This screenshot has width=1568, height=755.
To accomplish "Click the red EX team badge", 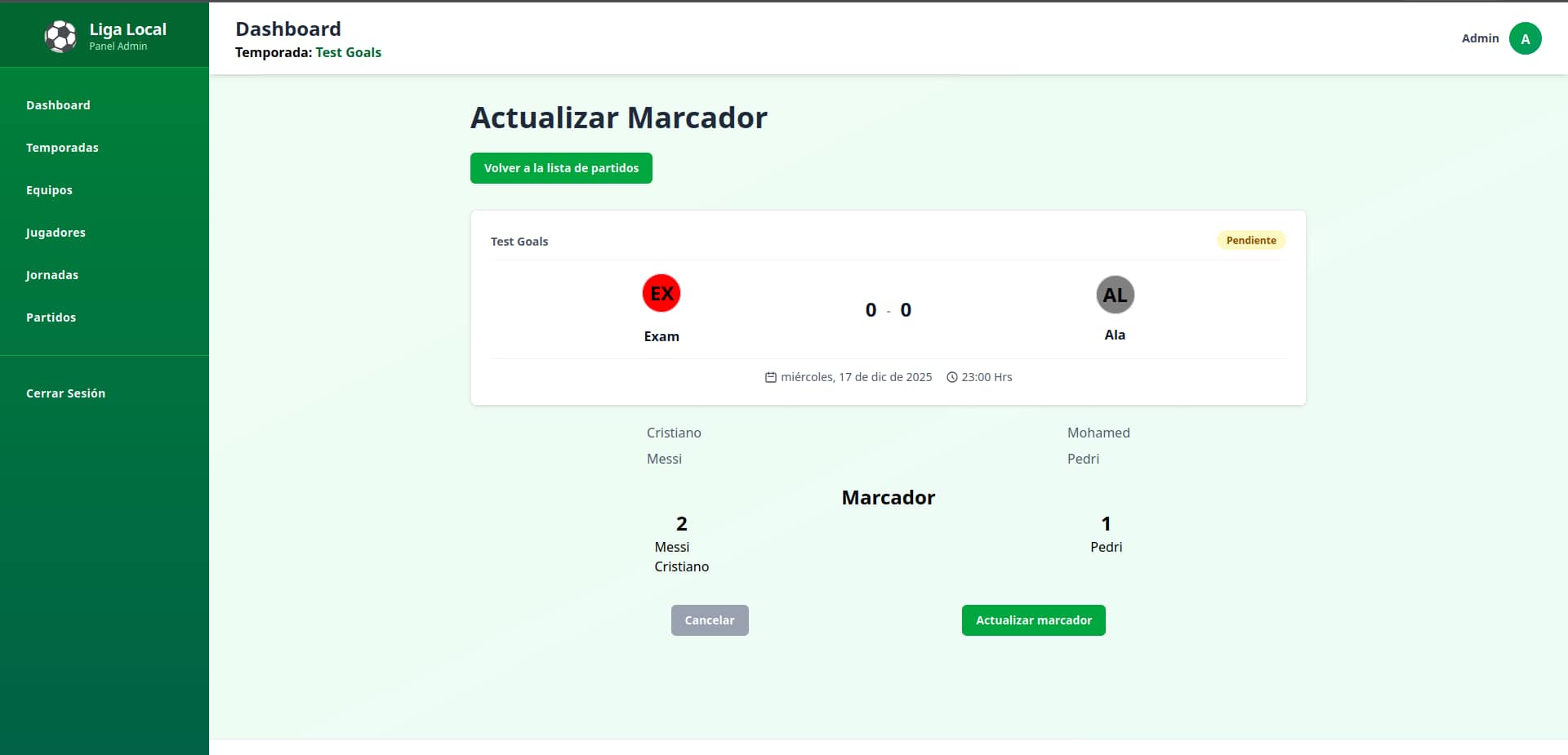I will pyautogui.click(x=661, y=293).
